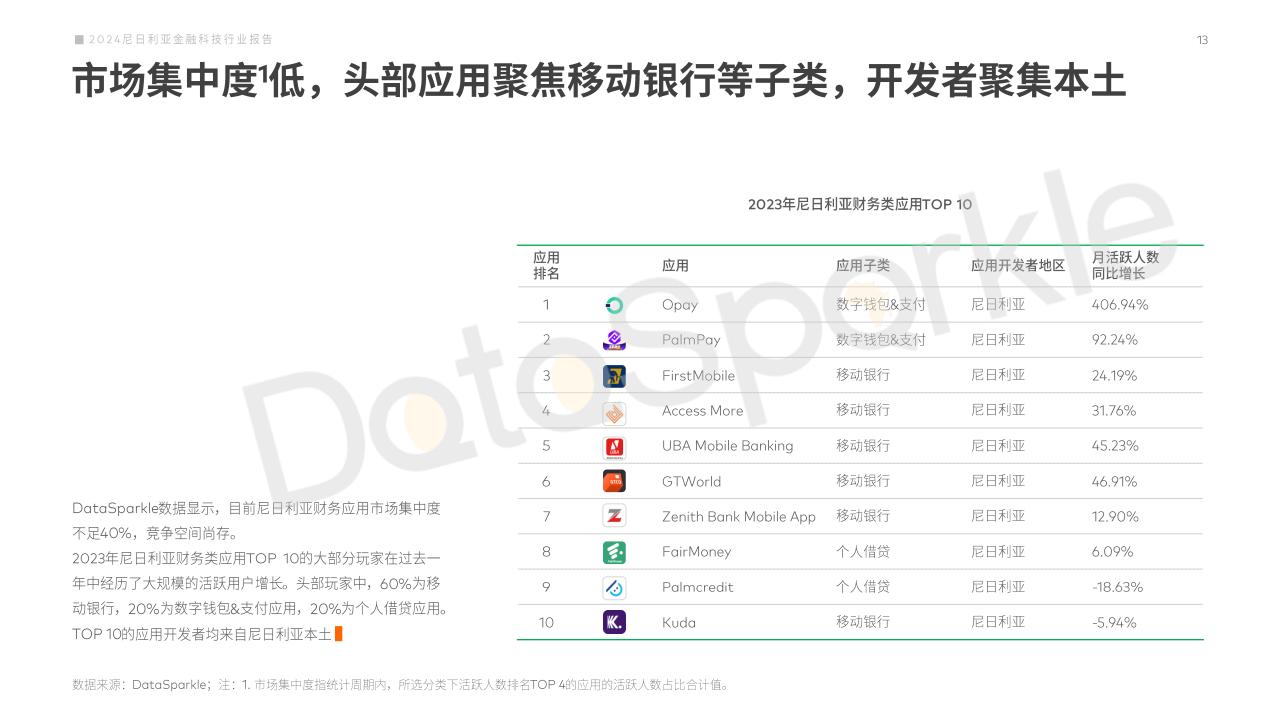1280x720 pixels.
Task: Click the 24.19% growth value
Action: 1114,376
